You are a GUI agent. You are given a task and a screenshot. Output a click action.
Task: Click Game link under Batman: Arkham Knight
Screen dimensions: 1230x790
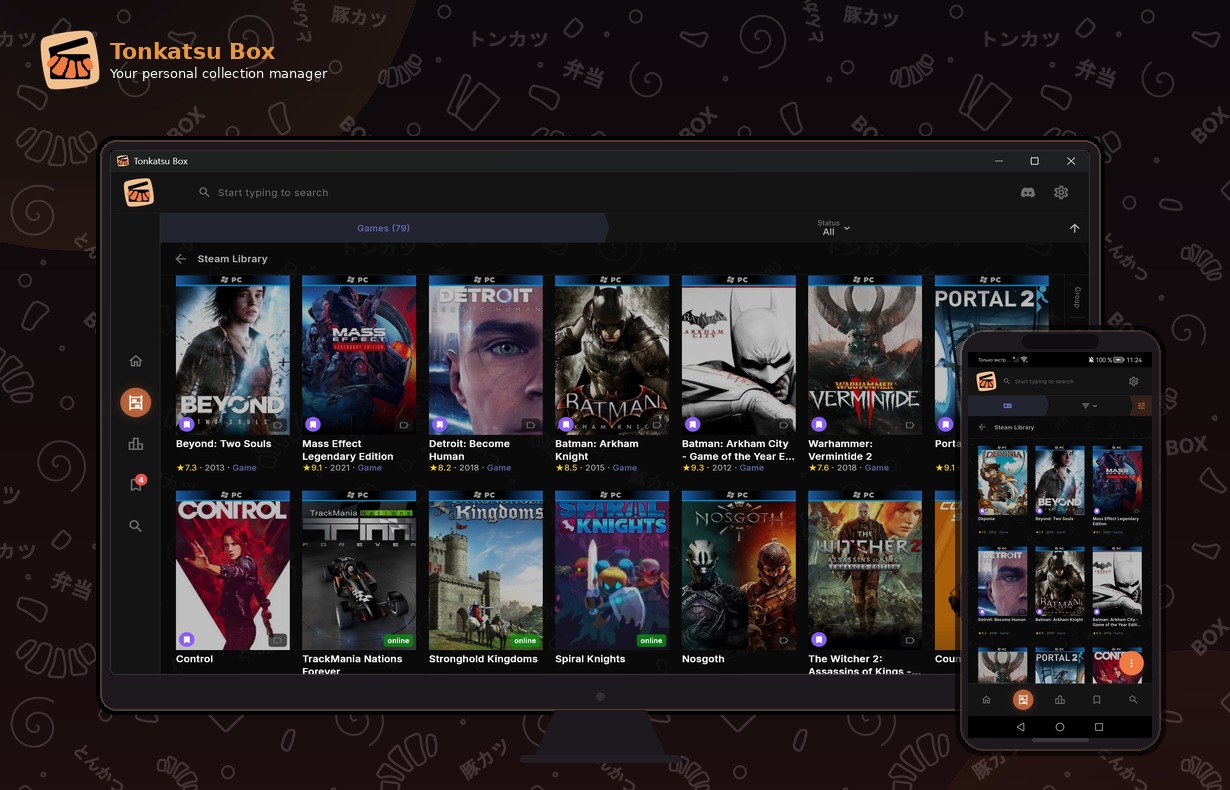click(625, 468)
